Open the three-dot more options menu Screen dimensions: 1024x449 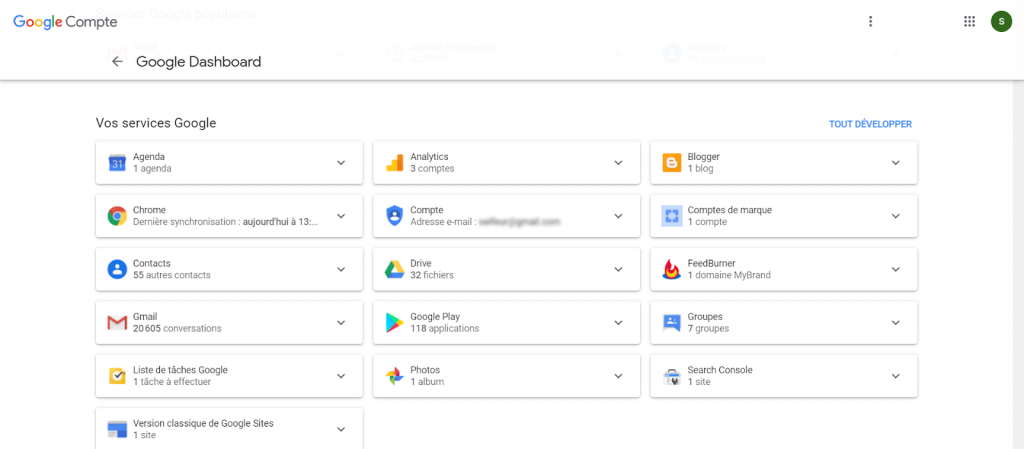click(x=870, y=21)
